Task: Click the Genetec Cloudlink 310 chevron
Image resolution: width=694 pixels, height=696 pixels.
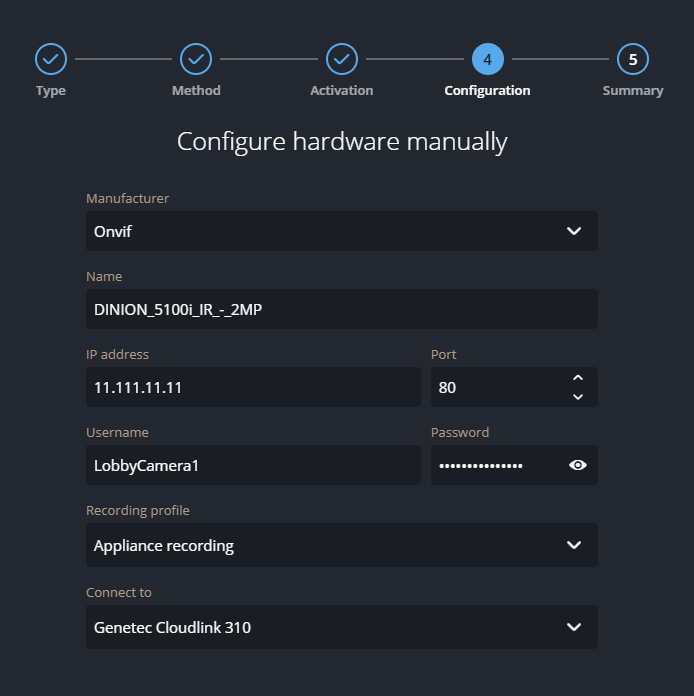Action: tap(574, 627)
